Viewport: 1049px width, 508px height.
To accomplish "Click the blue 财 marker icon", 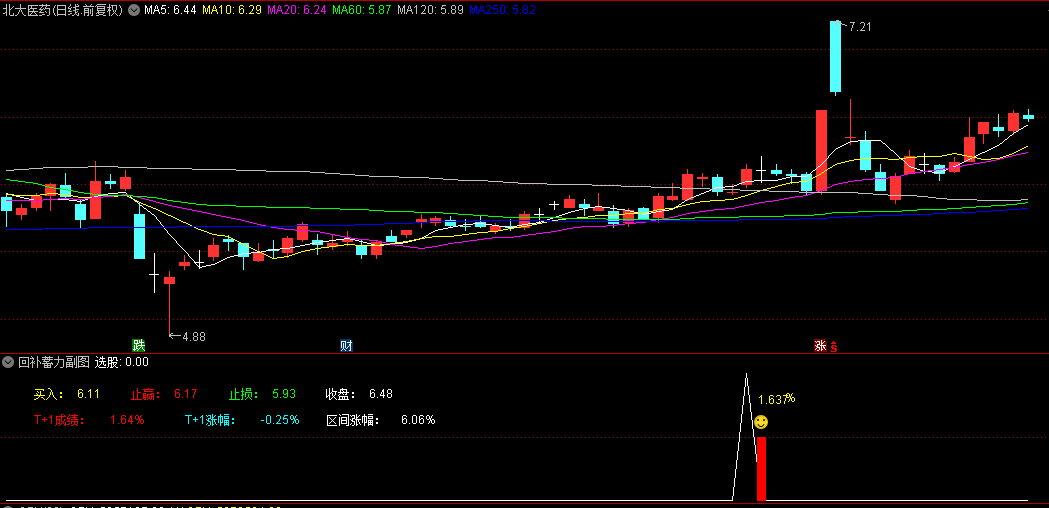I will point(346,346).
